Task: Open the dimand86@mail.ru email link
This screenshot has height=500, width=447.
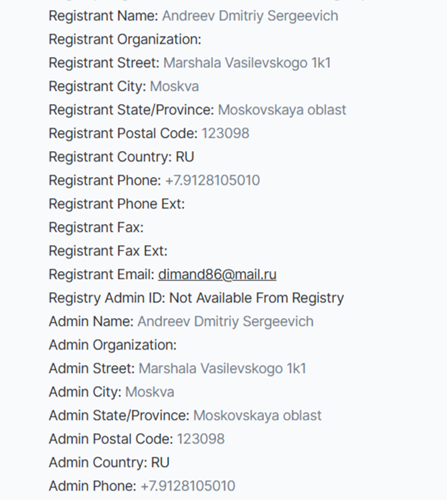Action: point(217,274)
